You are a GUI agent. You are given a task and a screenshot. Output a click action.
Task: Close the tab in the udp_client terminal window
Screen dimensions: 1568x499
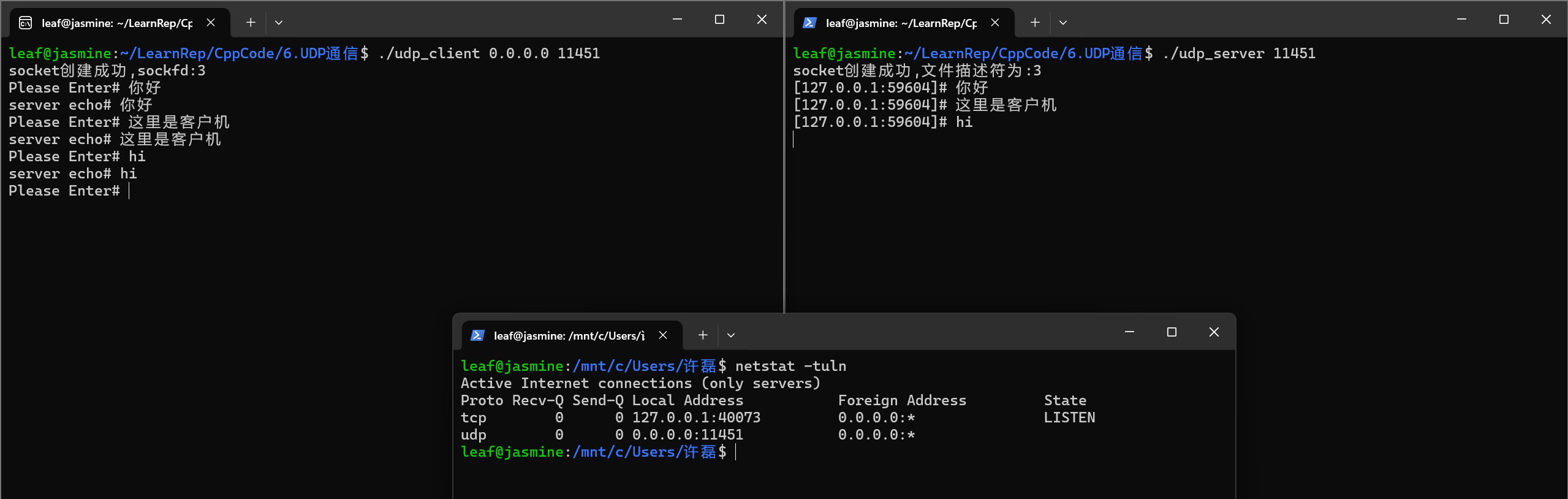(x=211, y=23)
